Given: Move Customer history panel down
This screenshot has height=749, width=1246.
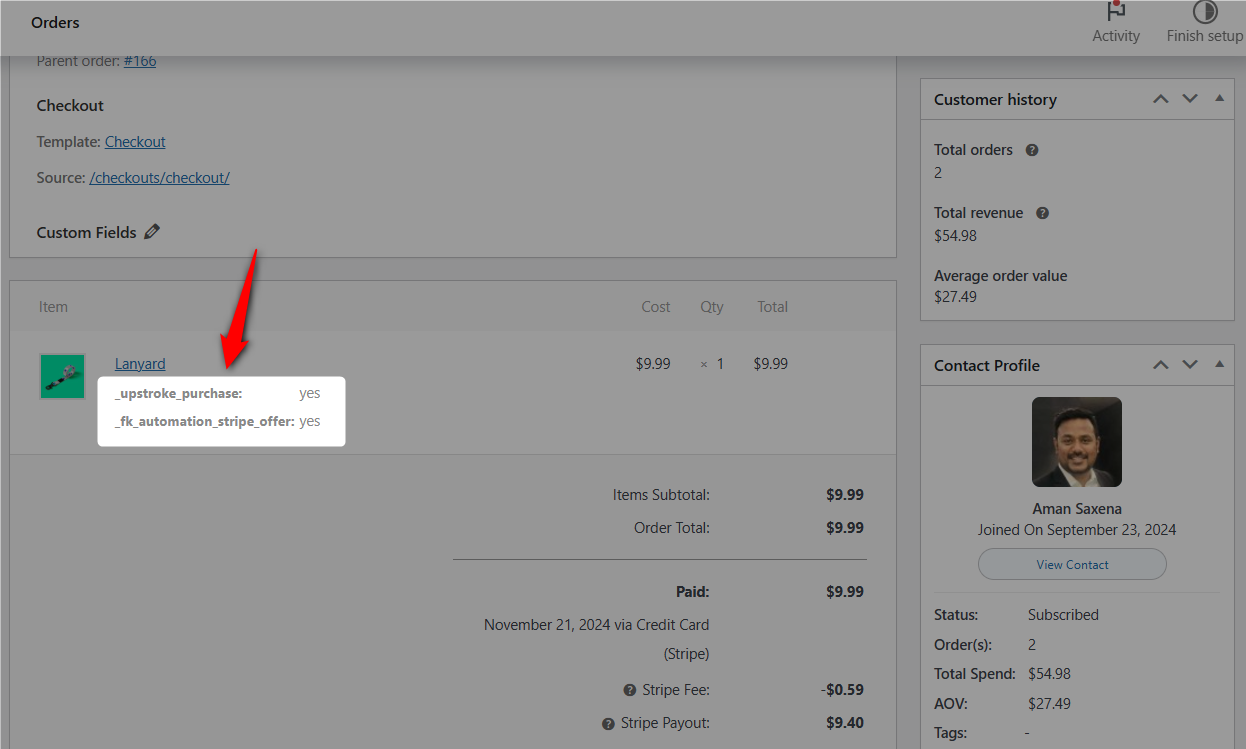Looking at the screenshot, I should (1190, 99).
